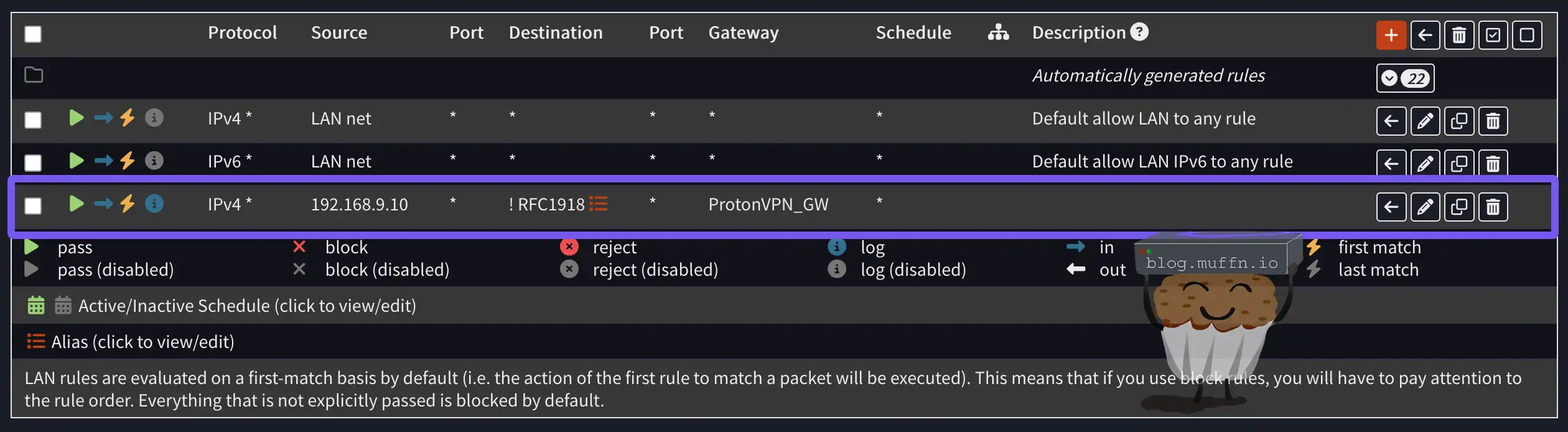Click the select all rules header button

pos(1493,35)
